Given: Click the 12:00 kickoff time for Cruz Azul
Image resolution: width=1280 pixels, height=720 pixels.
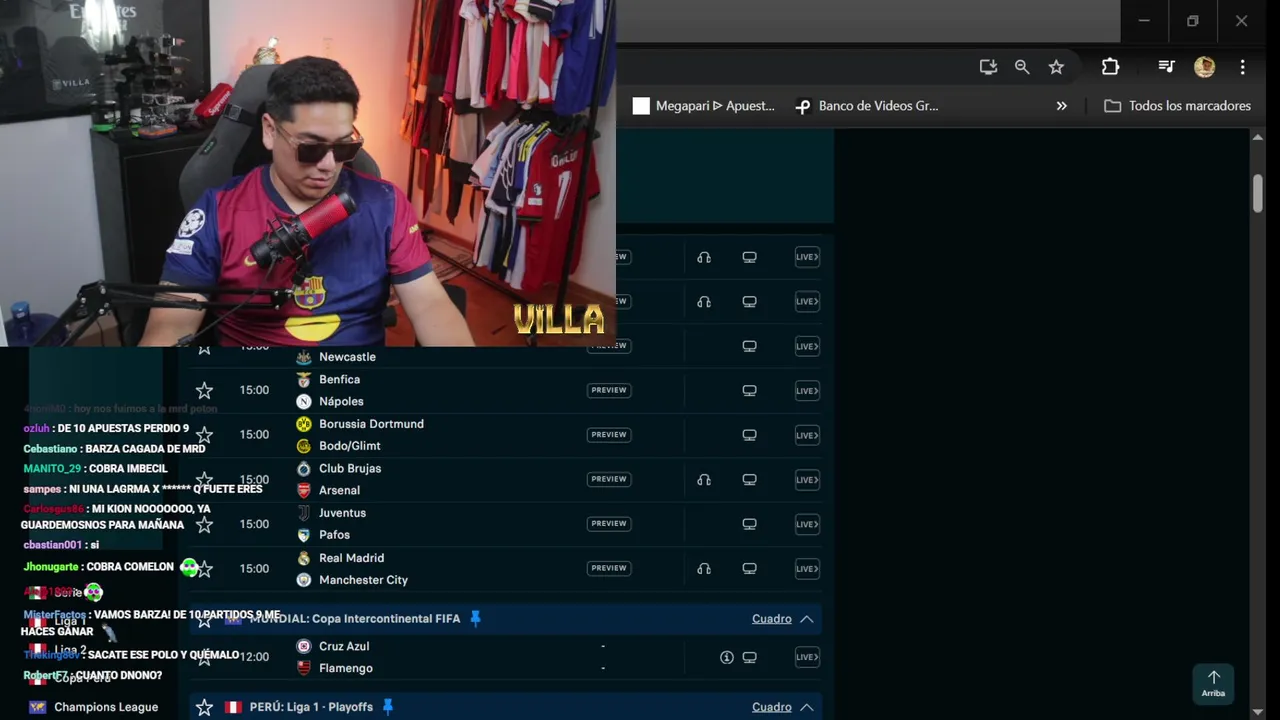Looking at the screenshot, I should click(x=254, y=657).
